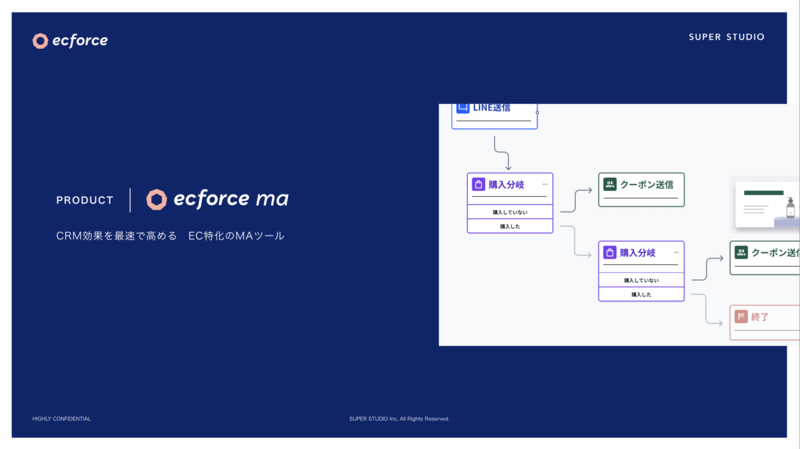Open the ellipsis menu on the upper 購入分岐 node
800x449 pixels.
pyautogui.click(x=545, y=184)
